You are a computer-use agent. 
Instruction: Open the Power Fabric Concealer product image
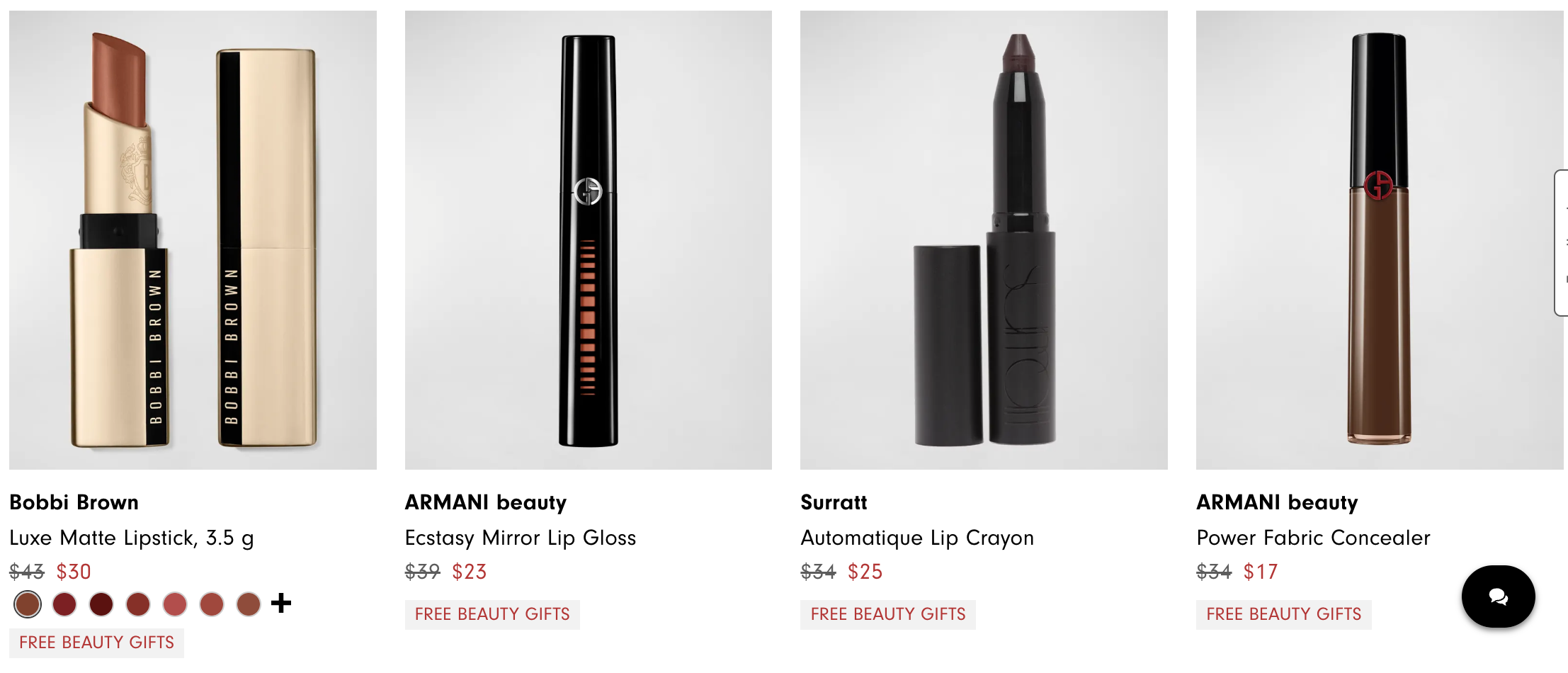1380,239
